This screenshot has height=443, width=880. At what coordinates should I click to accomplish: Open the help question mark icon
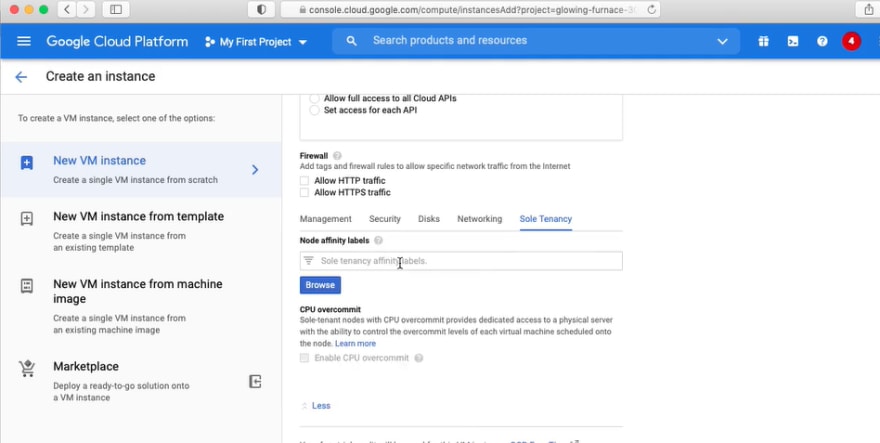point(822,41)
